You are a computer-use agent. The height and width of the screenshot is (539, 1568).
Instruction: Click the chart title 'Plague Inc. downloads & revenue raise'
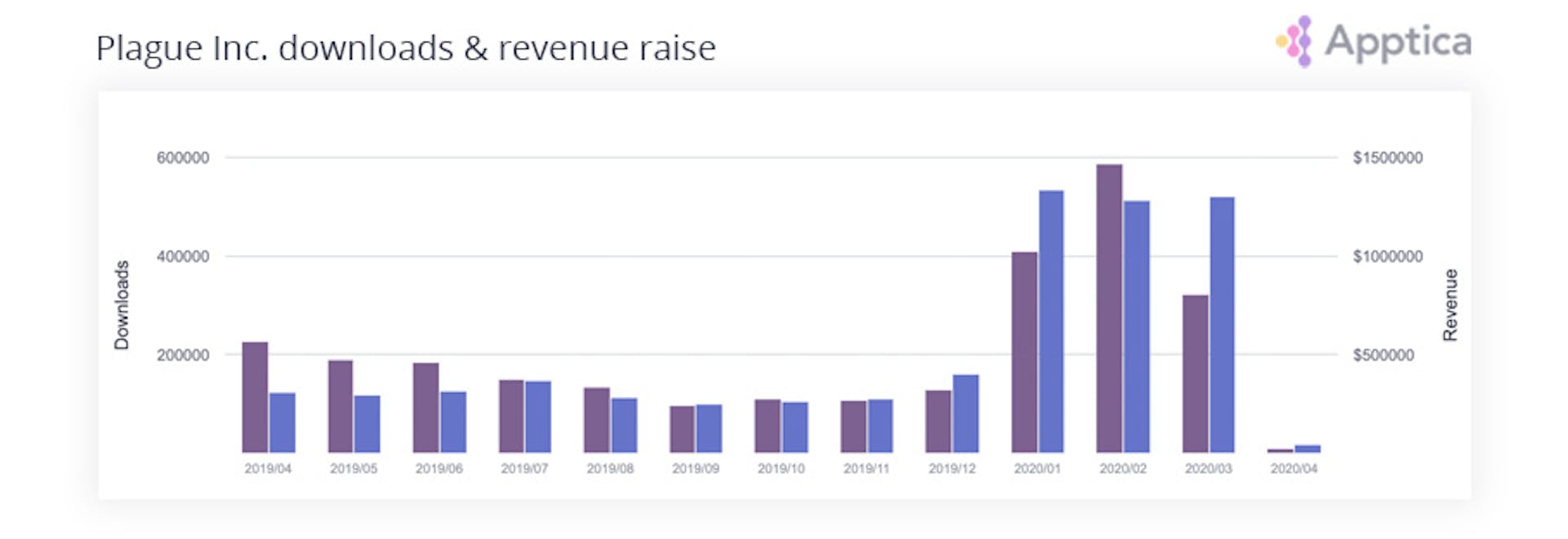tap(406, 48)
